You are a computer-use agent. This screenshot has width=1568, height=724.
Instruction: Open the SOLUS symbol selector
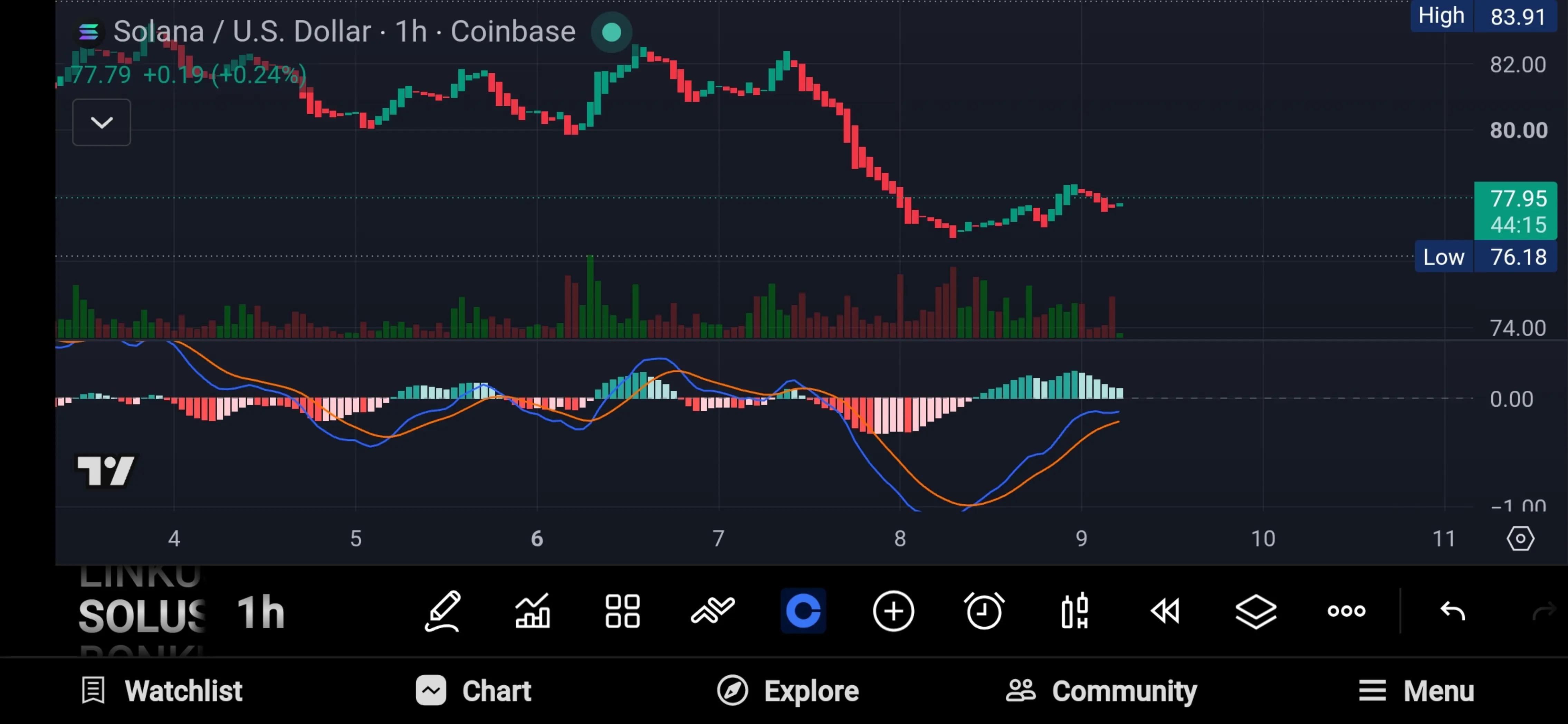(142, 616)
